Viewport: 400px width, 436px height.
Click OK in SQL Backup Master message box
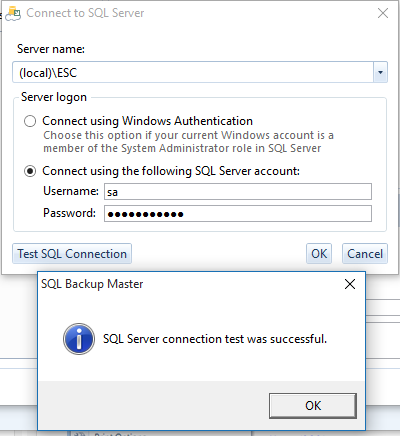(313, 406)
